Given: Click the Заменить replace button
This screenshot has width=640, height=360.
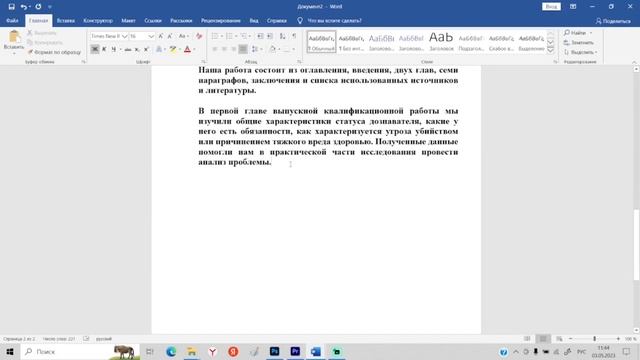Looking at the screenshot, I should pyautogui.click(x=579, y=42).
